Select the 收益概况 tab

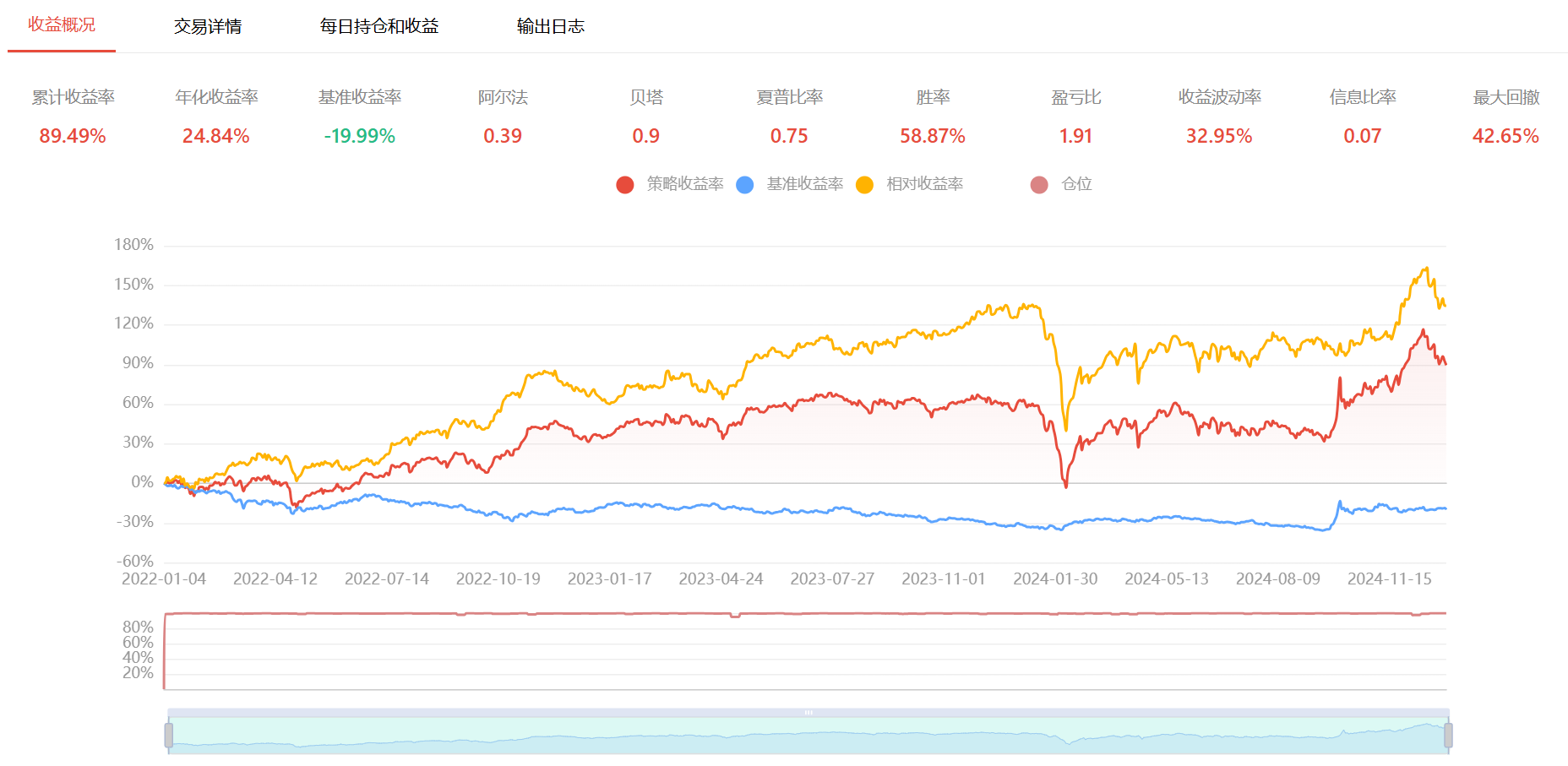62,25
